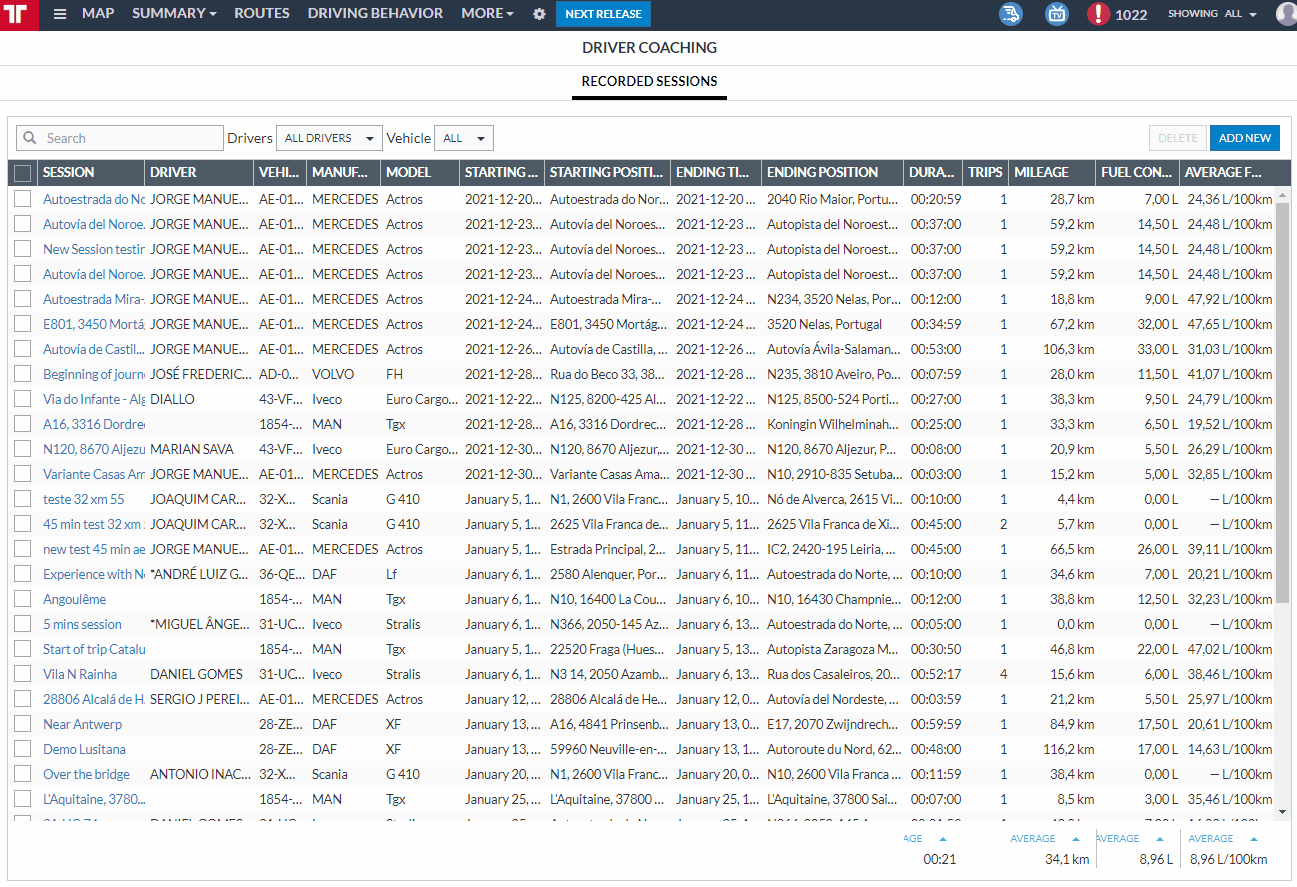Toggle the select-all checkbox in table header
The width and height of the screenshot is (1297, 887).
click(x=23, y=173)
